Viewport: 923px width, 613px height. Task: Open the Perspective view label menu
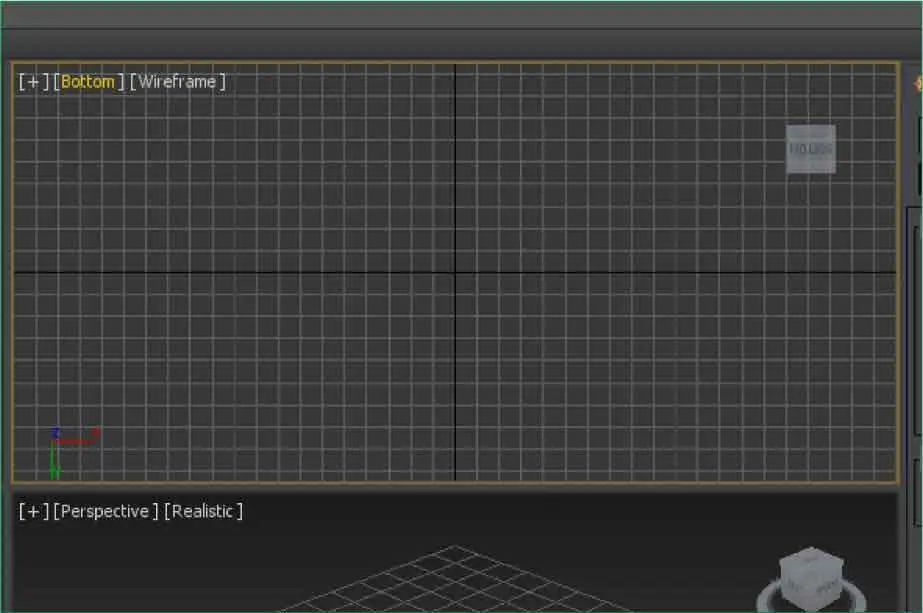(x=105, y=511)
